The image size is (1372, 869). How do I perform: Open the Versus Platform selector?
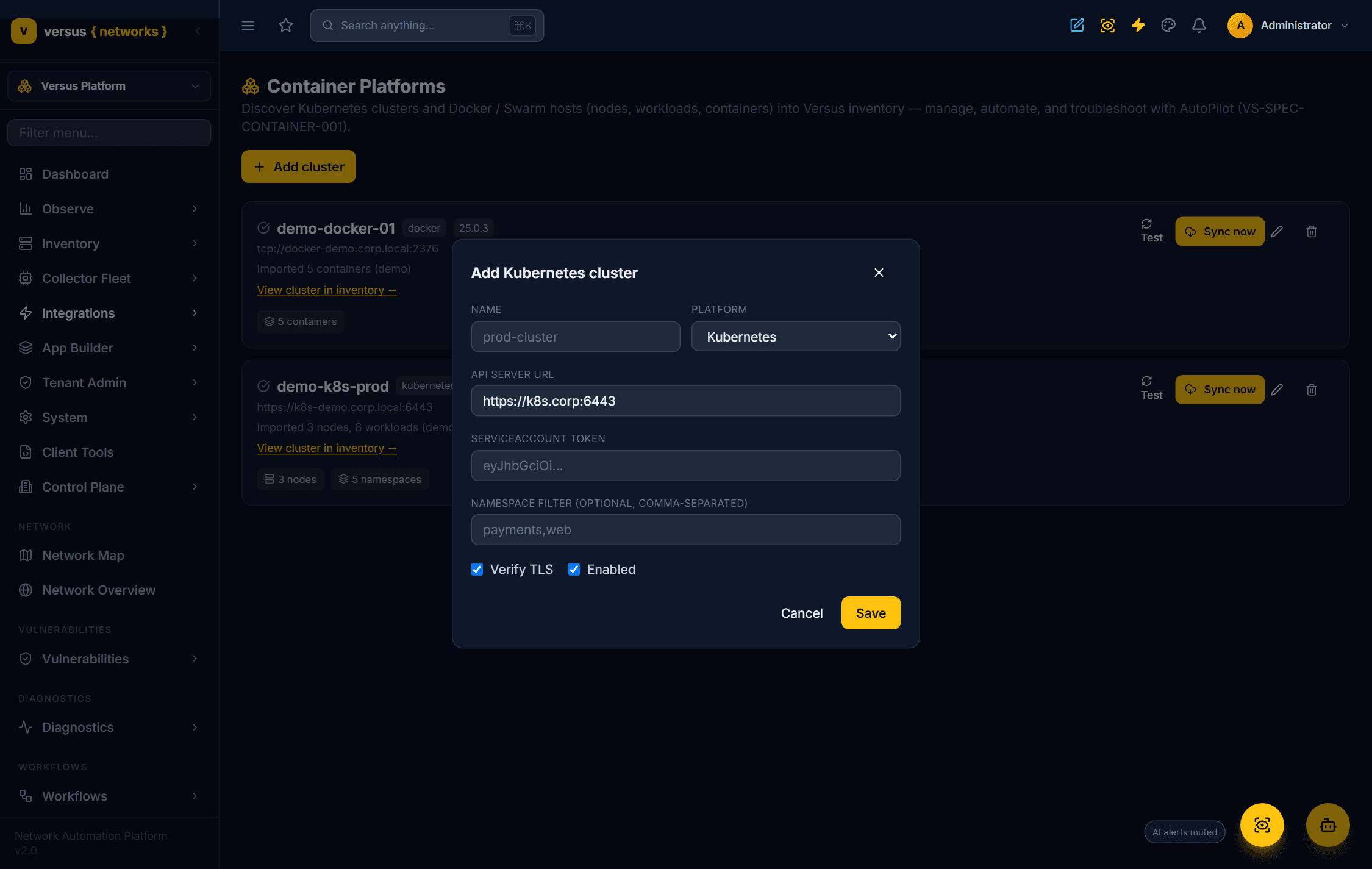109,86
